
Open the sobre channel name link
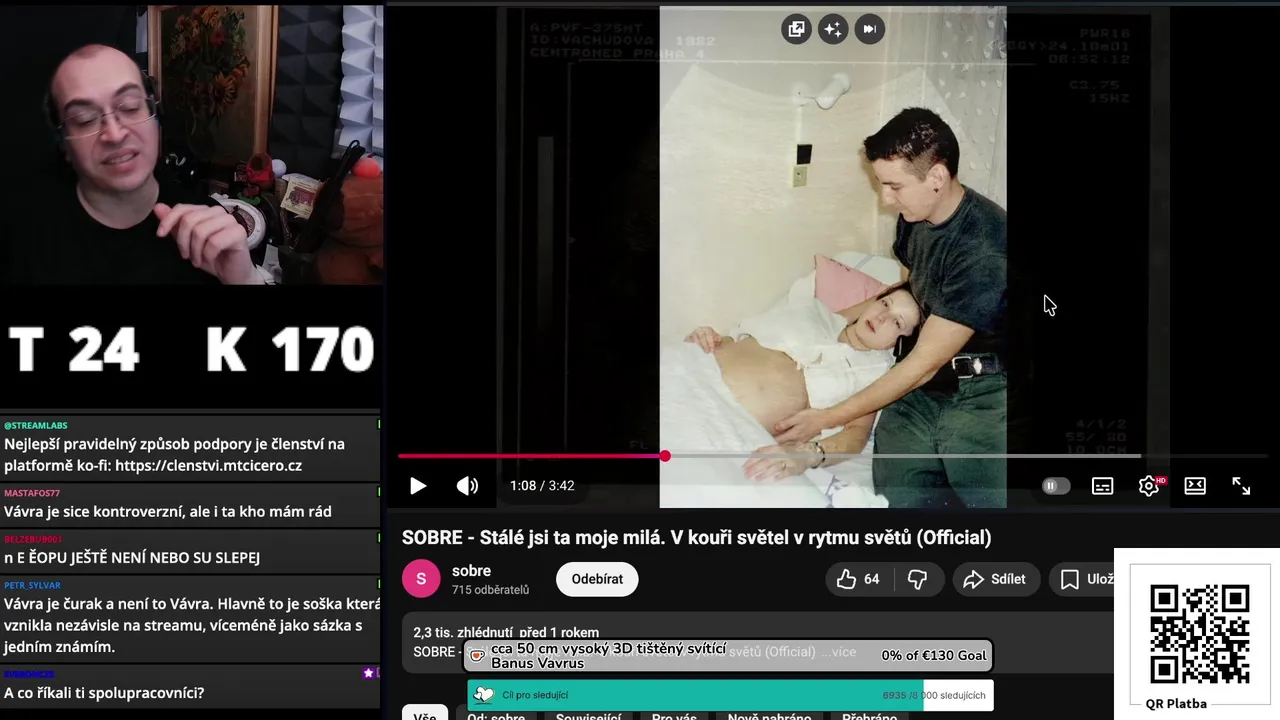pos(471,571)
